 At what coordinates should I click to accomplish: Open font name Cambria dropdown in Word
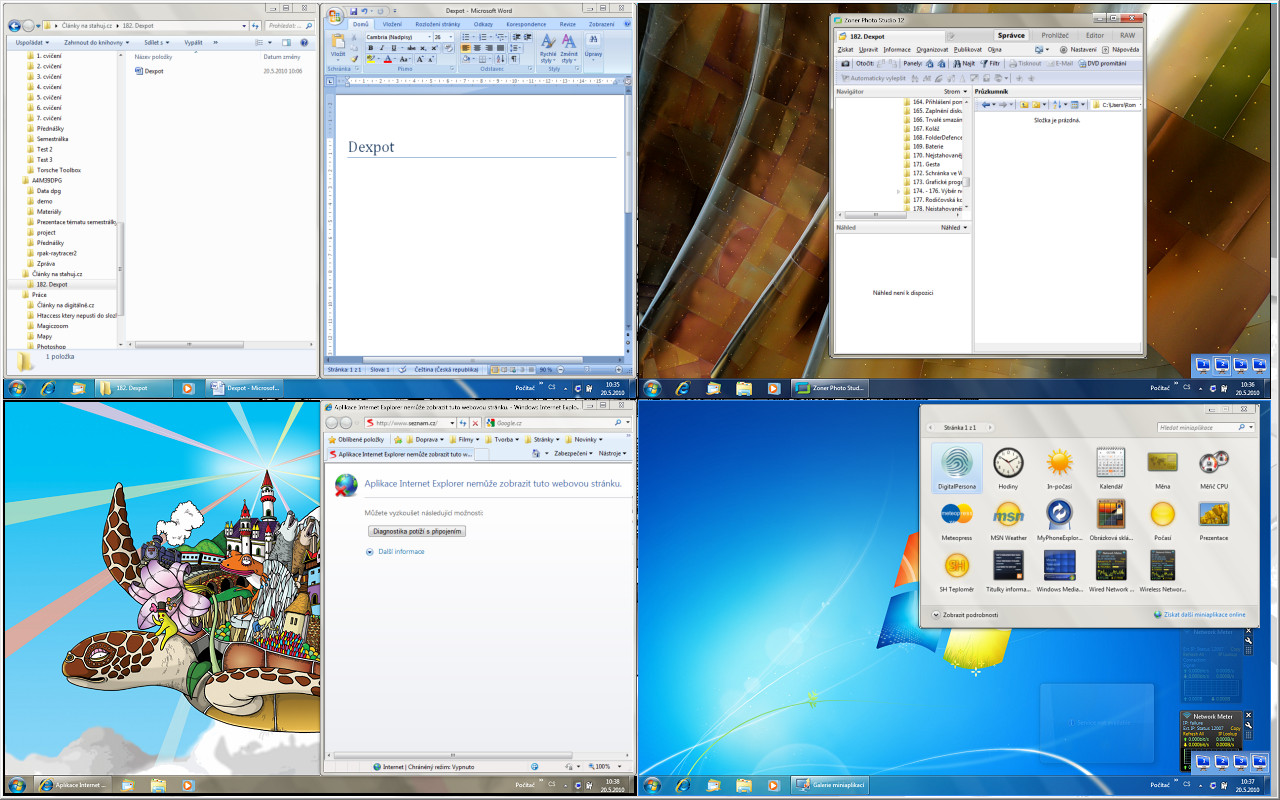429,37
